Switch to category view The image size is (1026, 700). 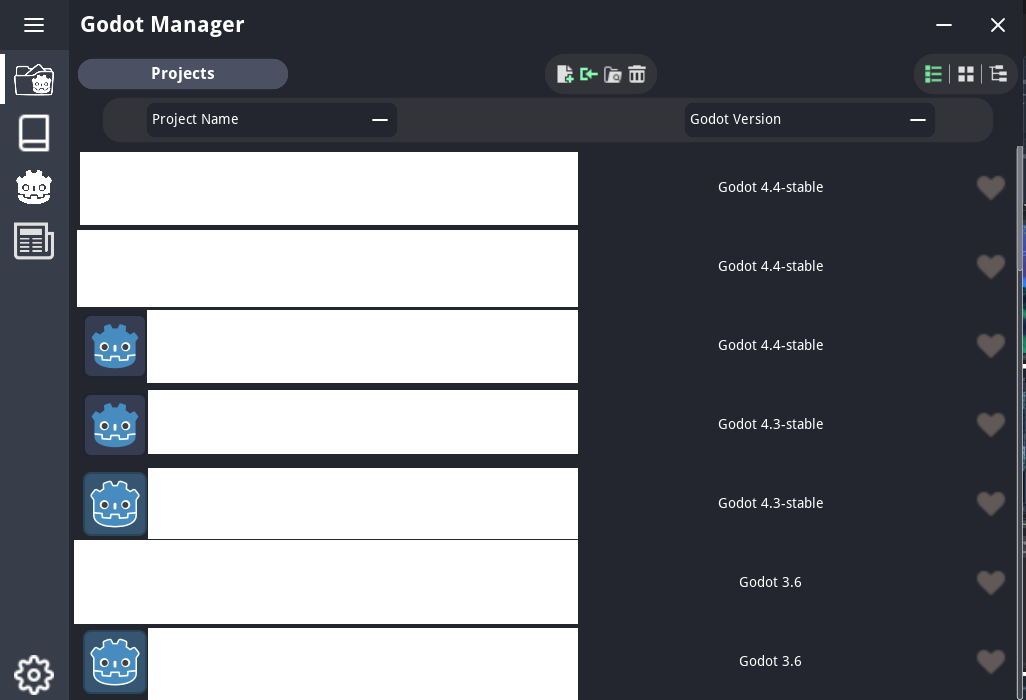coord(999,74)
